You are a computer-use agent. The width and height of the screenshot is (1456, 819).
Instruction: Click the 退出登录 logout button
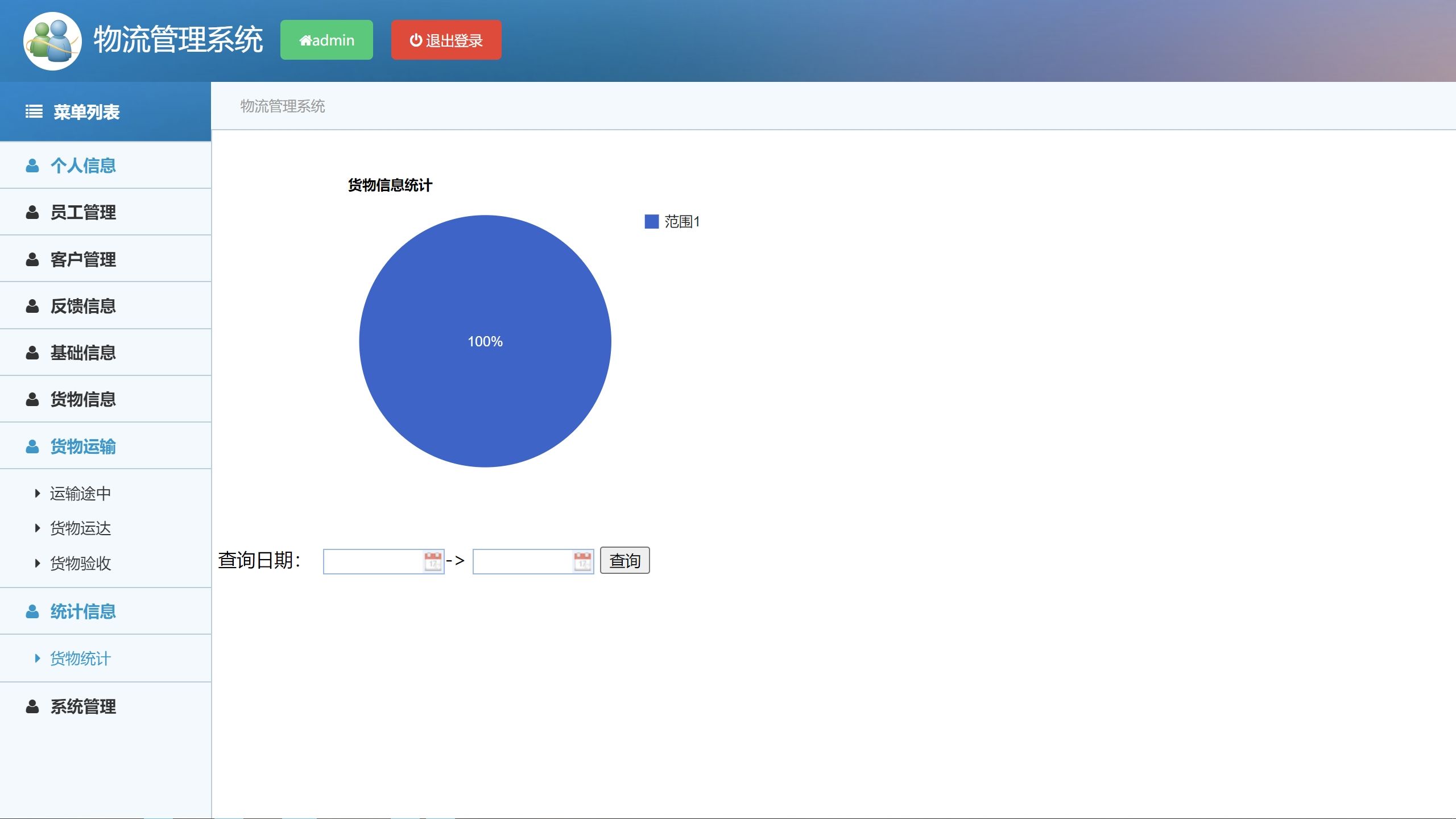pos(446,40)
